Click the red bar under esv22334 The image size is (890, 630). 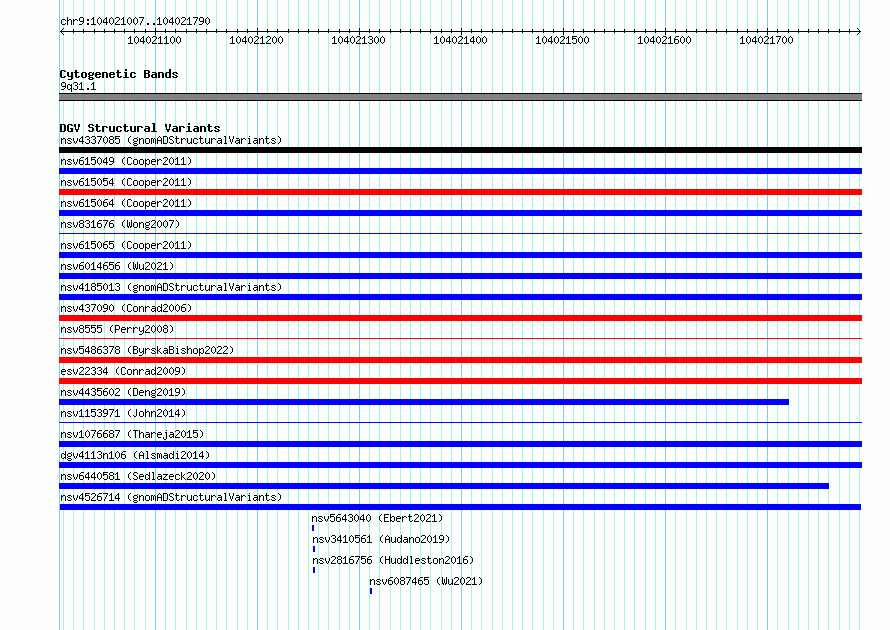[x=460, y=381]
